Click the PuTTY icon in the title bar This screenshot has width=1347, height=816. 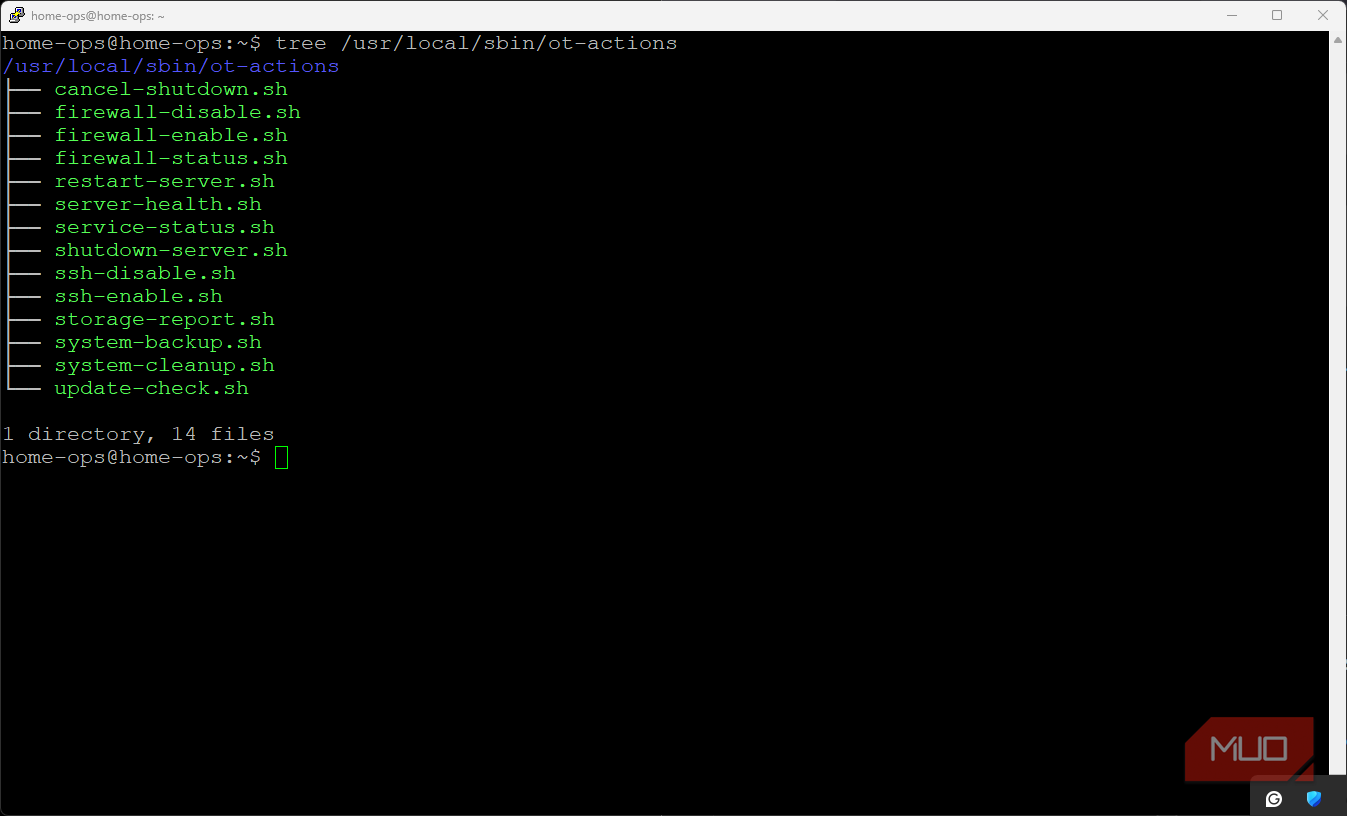point(17,15)
